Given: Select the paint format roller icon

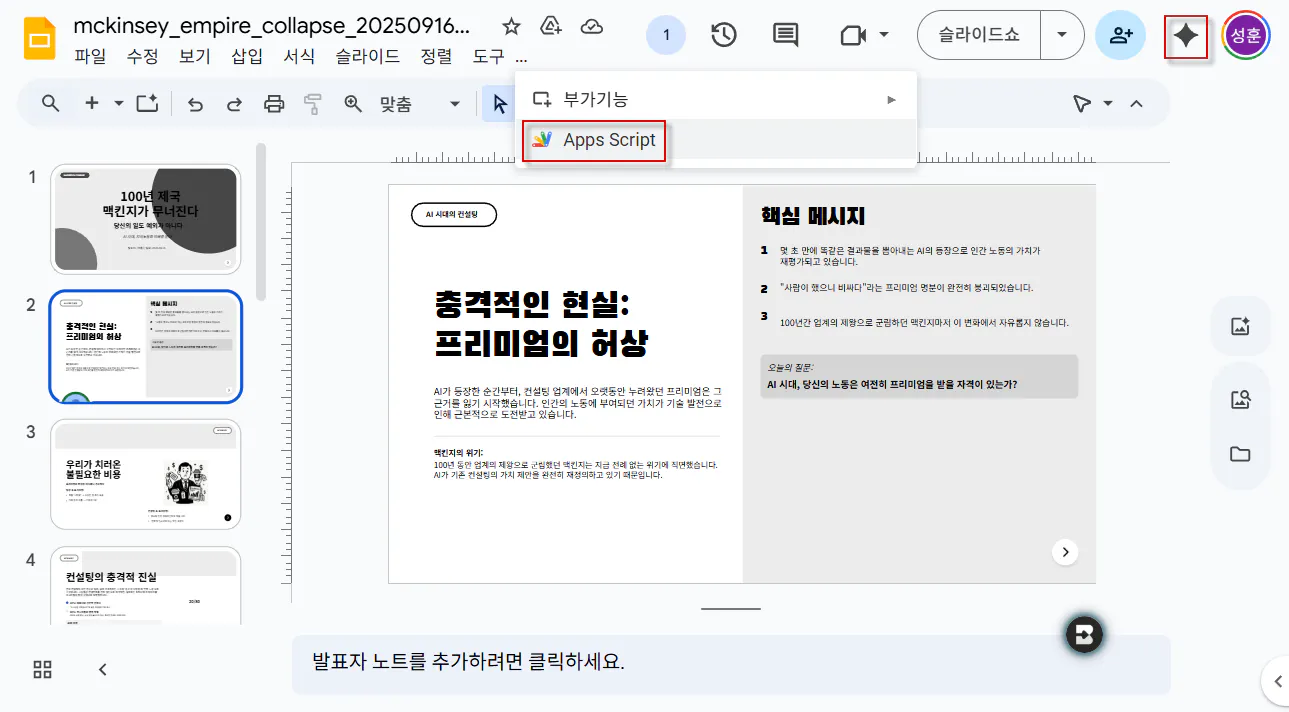Looking at the screenshot, I should coord(313,103).
